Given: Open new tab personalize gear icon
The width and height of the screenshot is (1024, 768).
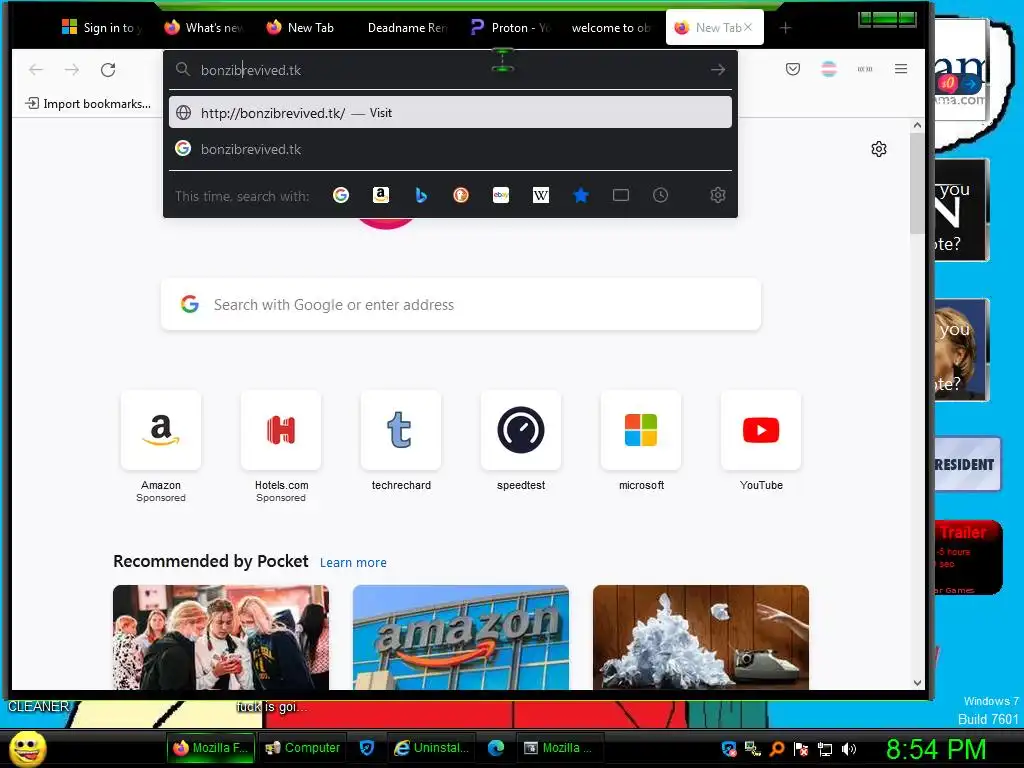Looking at the screenshot, I should coord(879,149).
